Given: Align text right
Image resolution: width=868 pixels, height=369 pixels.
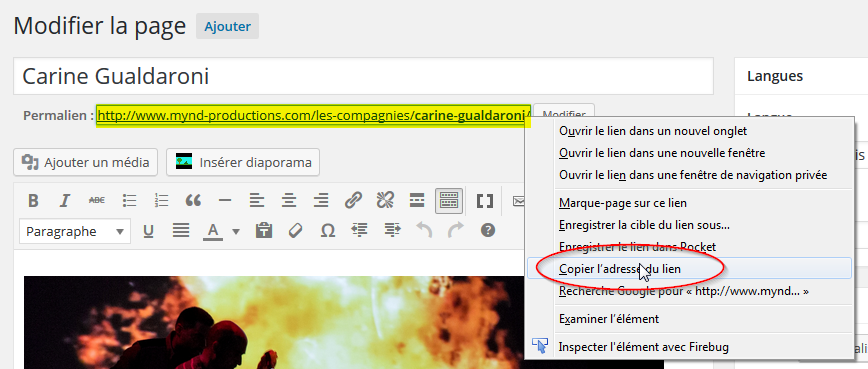Looking at the screenshot, I should [321, 200].
